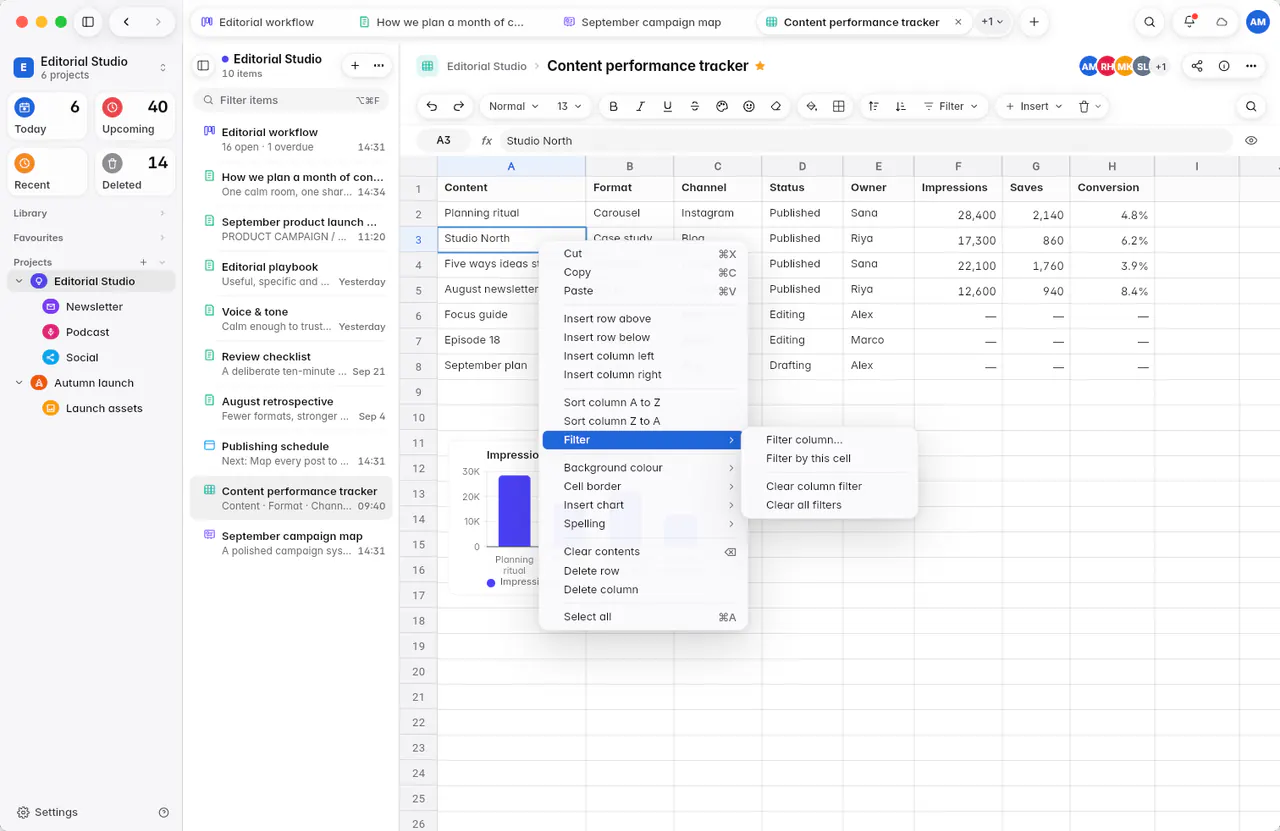Open the Filter dropdown in toolbar
1280x831 pixels.
[950, 106]
